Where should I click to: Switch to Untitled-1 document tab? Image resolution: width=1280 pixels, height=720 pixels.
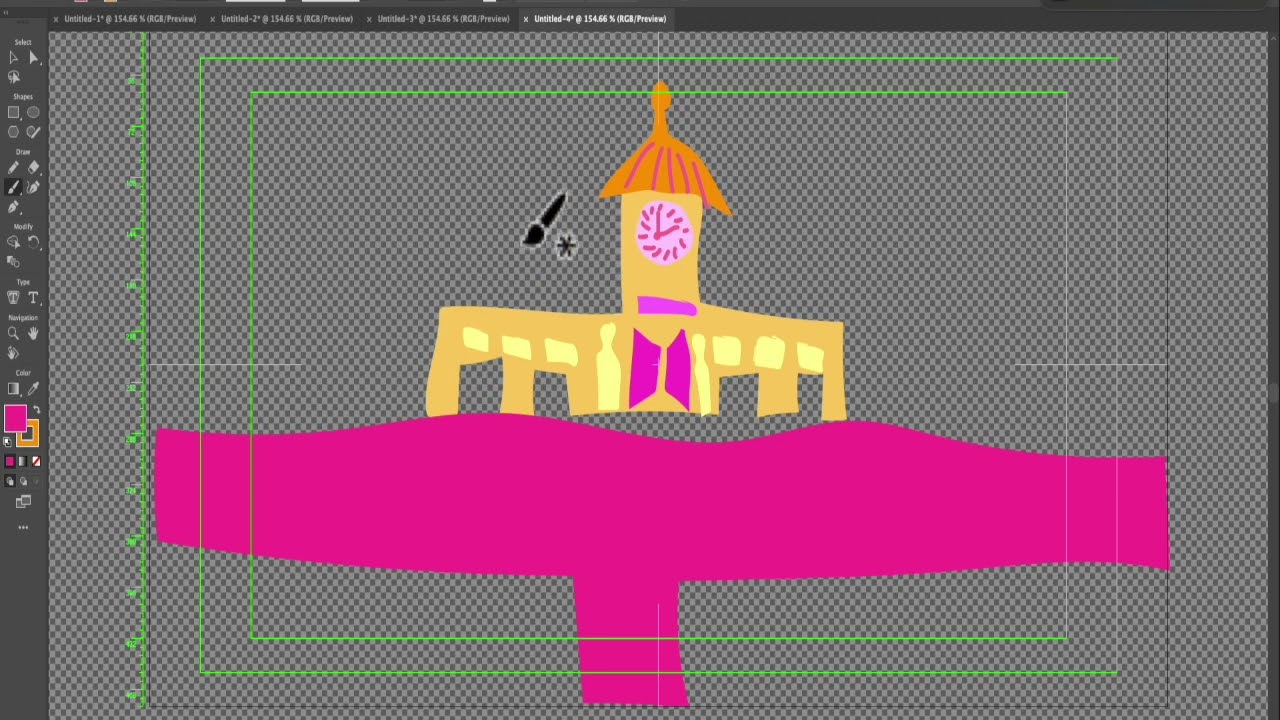[130, 19]
